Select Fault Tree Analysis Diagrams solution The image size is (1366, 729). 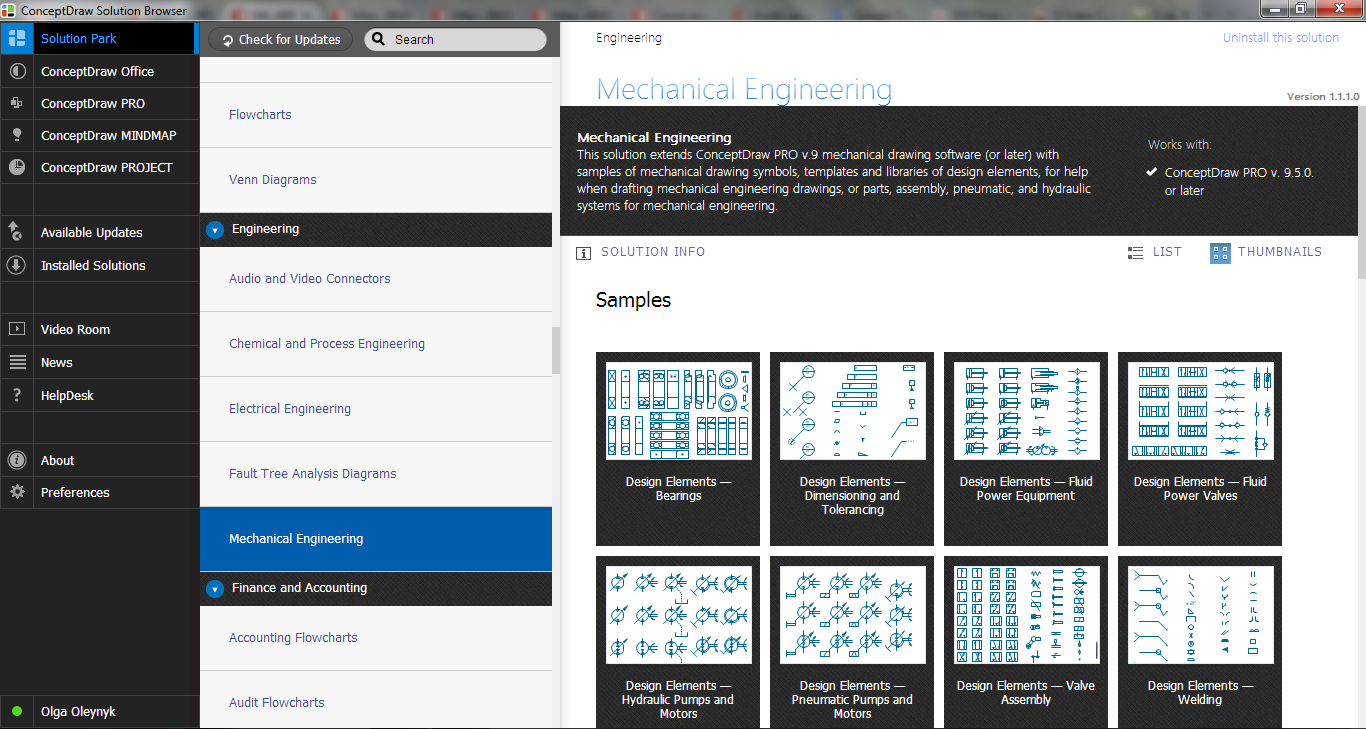(376, 474)
